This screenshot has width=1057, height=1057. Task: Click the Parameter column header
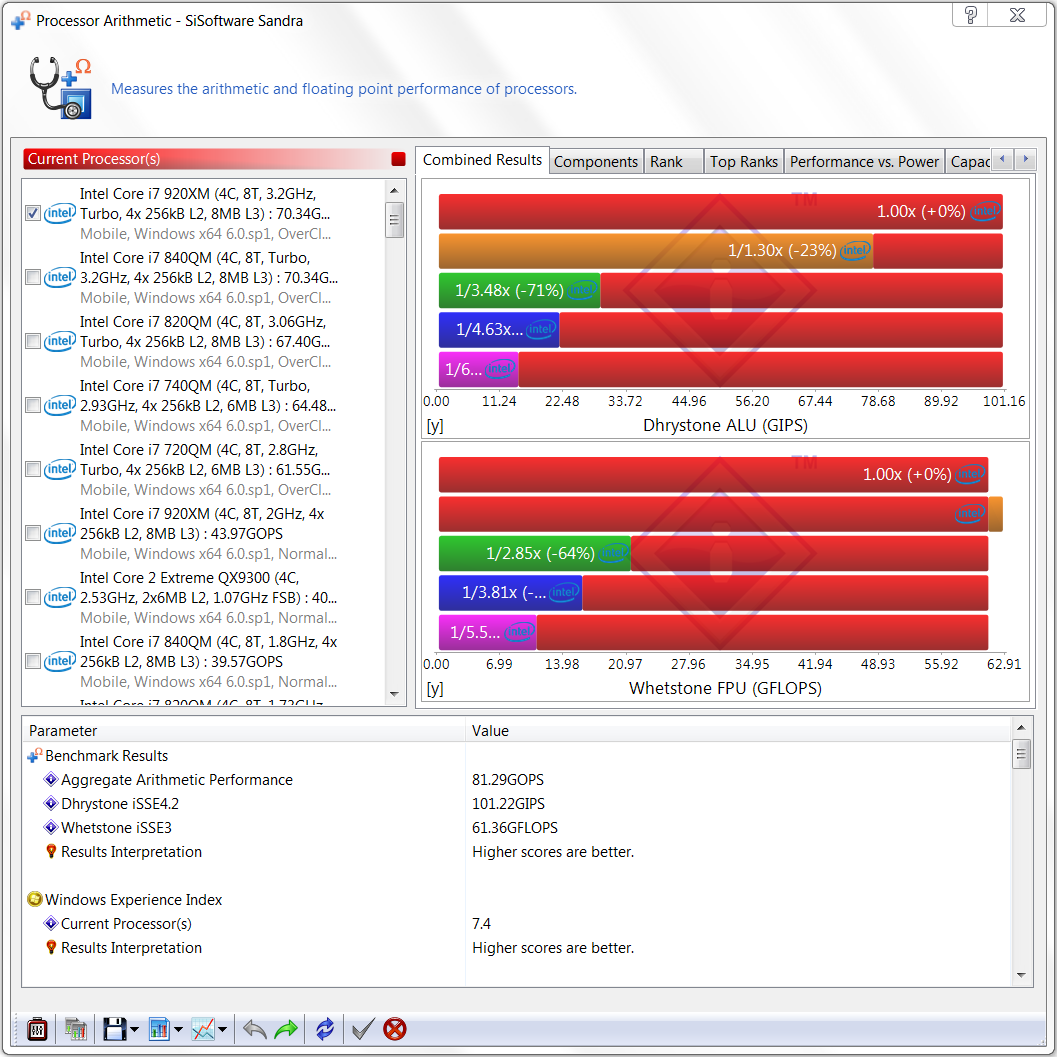(243, 731)
